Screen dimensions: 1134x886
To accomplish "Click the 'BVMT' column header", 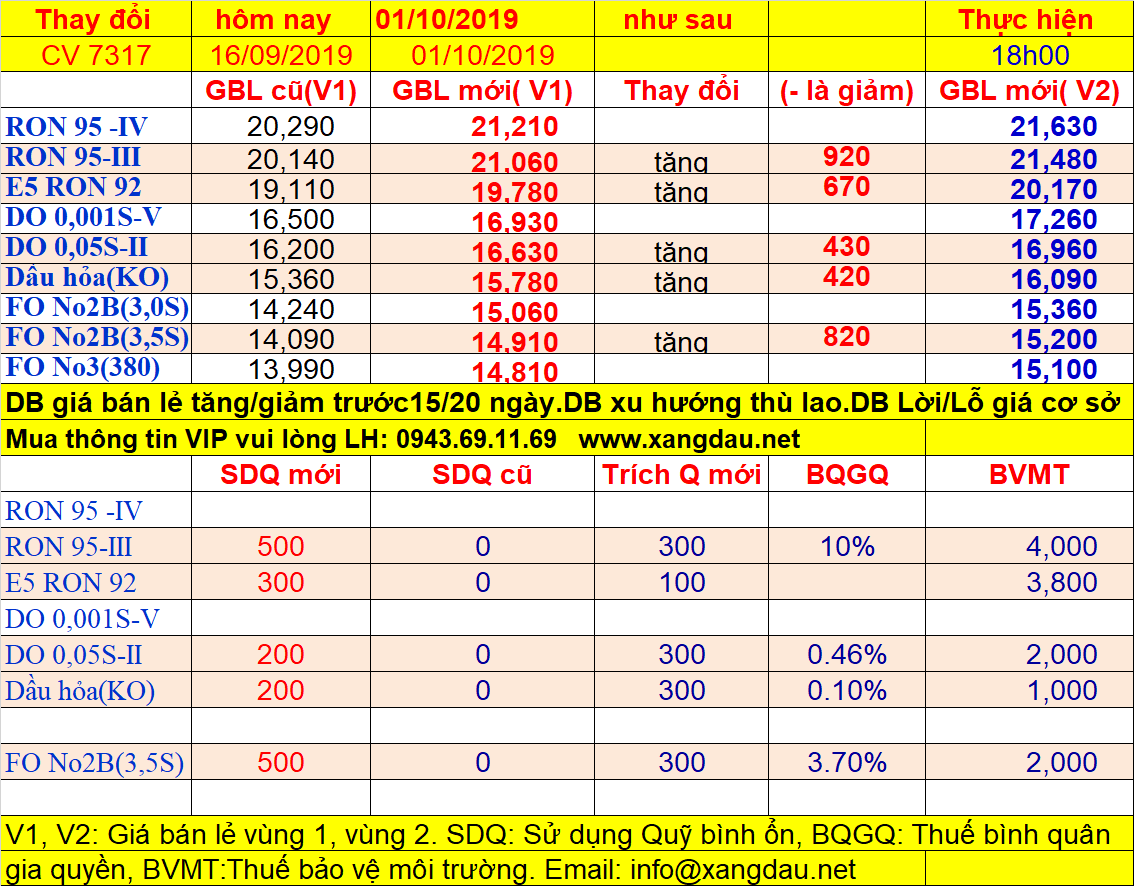I will point(1029,474).
